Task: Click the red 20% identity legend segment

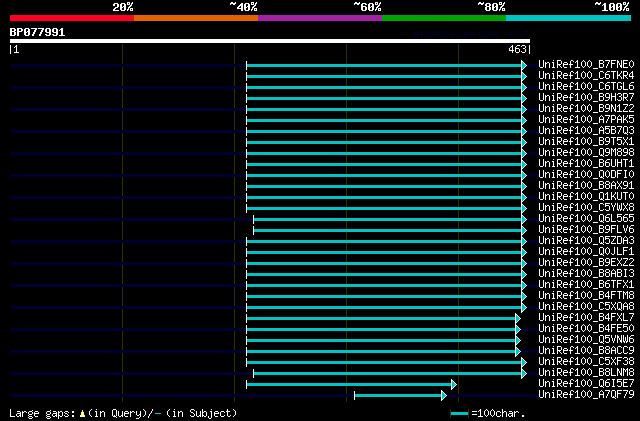Action: click(x=72, y=18)
